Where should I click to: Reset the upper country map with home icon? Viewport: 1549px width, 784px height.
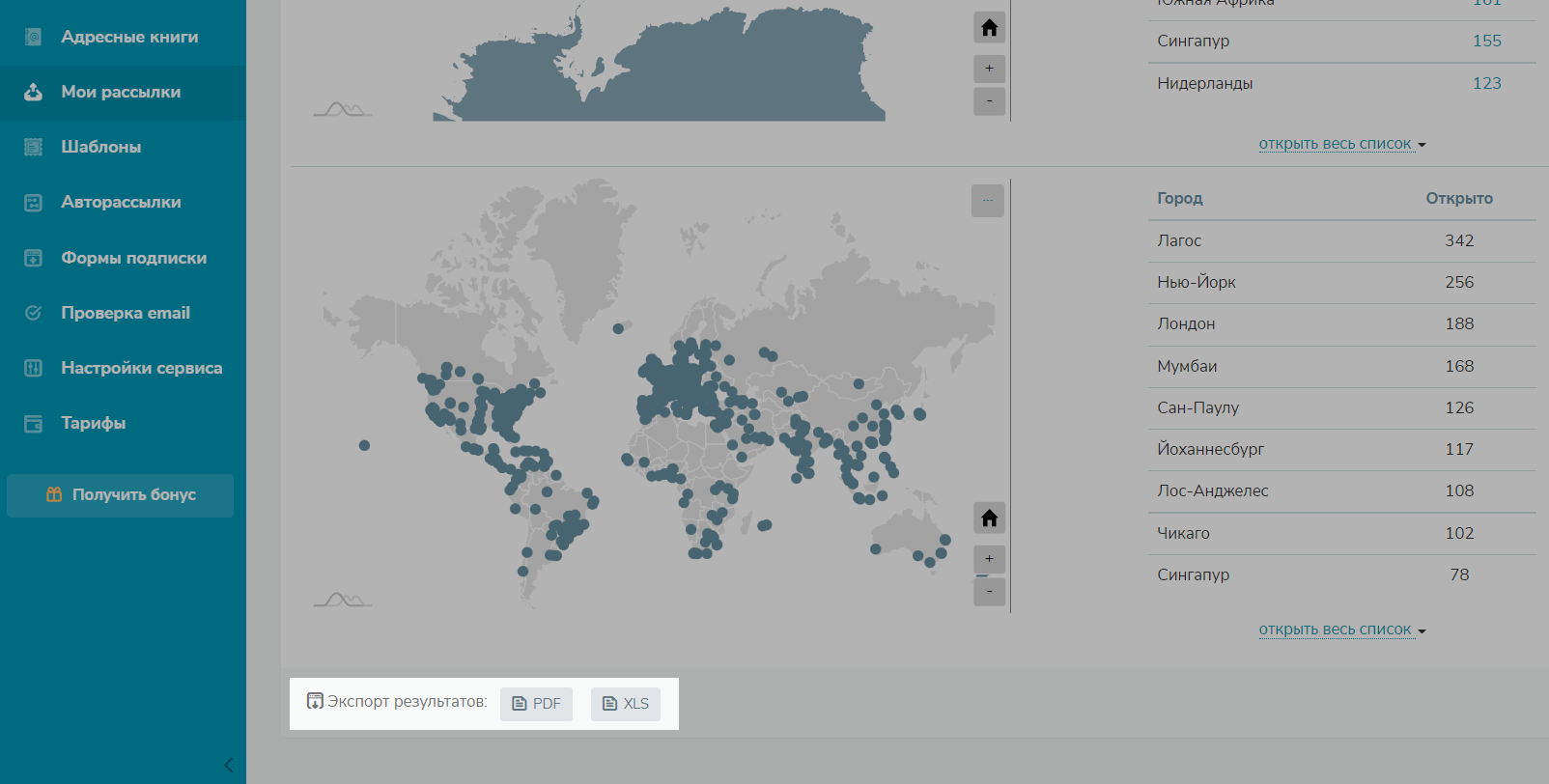pos(989,28)
